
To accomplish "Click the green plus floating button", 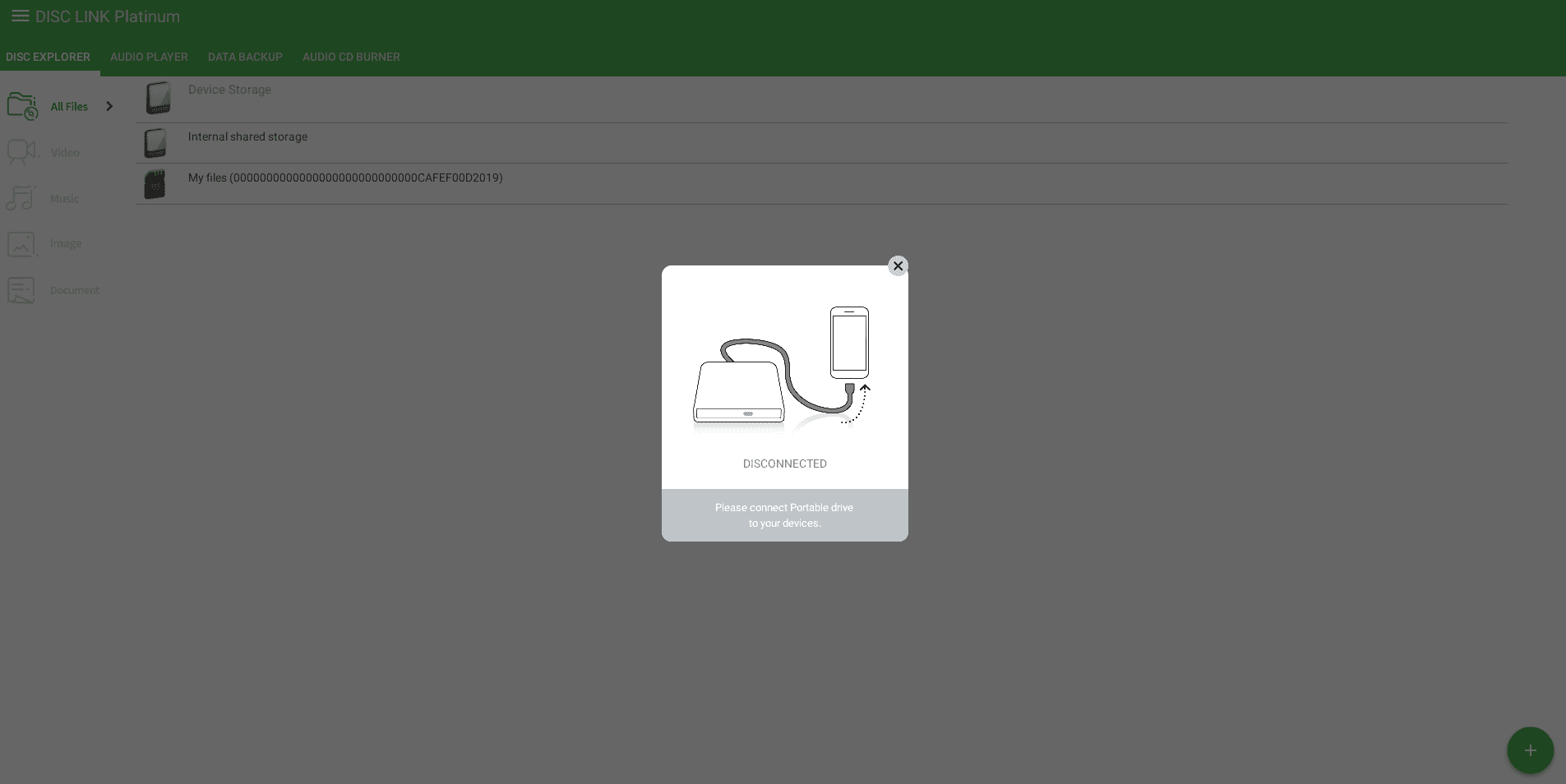I will point(1530,750).
